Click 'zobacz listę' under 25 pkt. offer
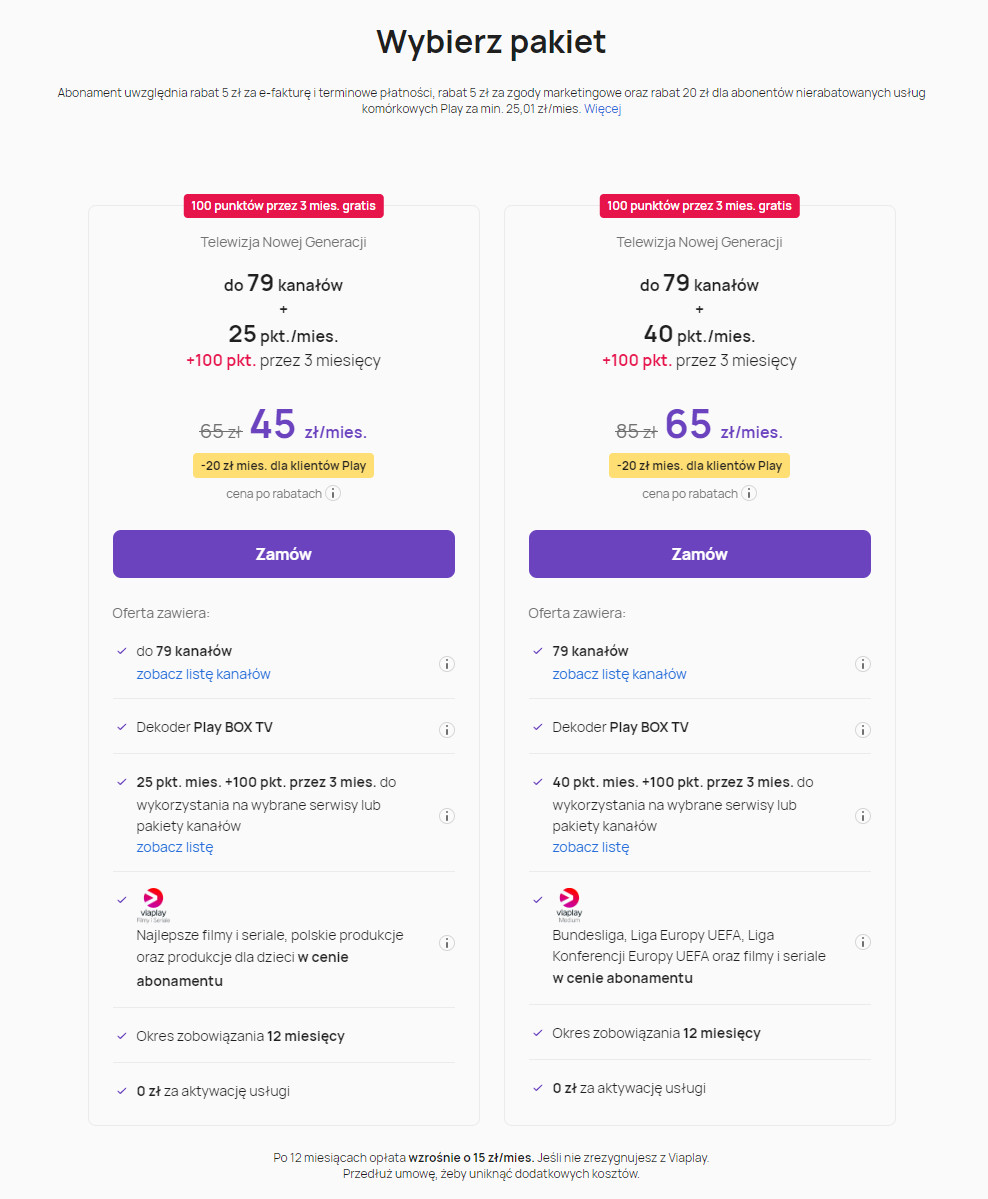The height and width of the screenshot is (1199, 988). [175, 847]
